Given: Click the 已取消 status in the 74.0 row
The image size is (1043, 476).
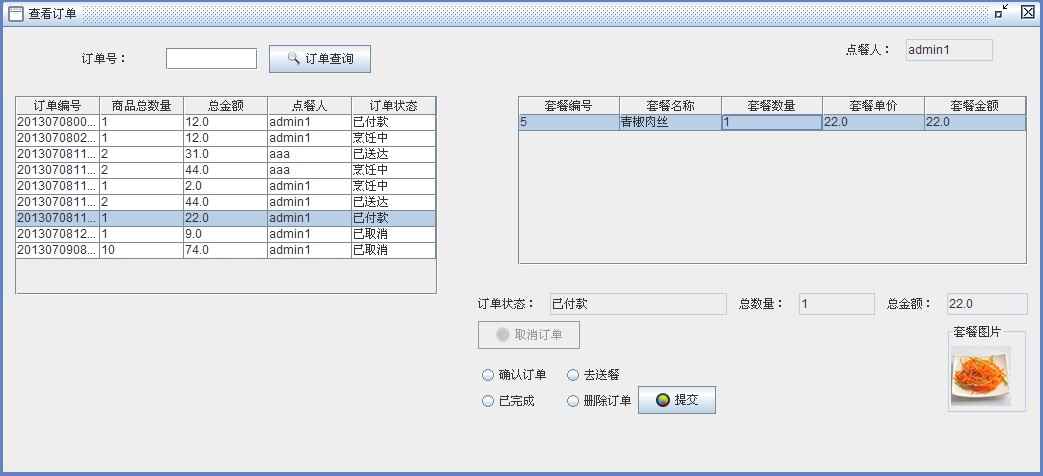Looking at the screenshot, I should [x=394, y=250].
